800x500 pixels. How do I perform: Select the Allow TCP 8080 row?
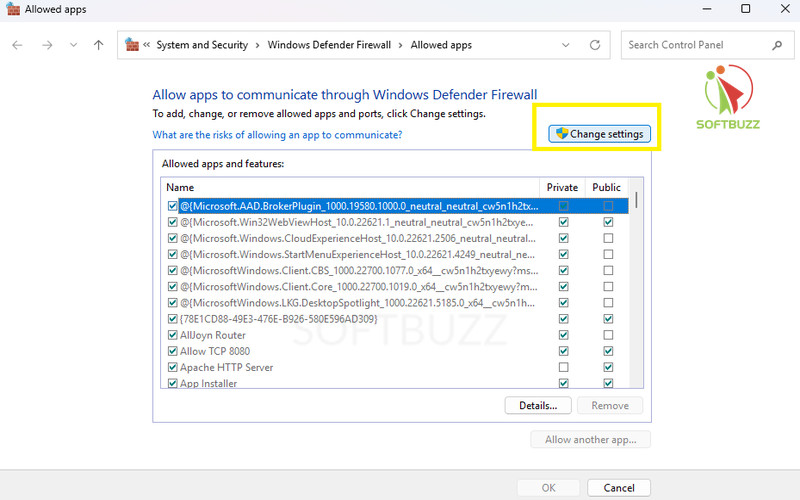pos(395,351)
